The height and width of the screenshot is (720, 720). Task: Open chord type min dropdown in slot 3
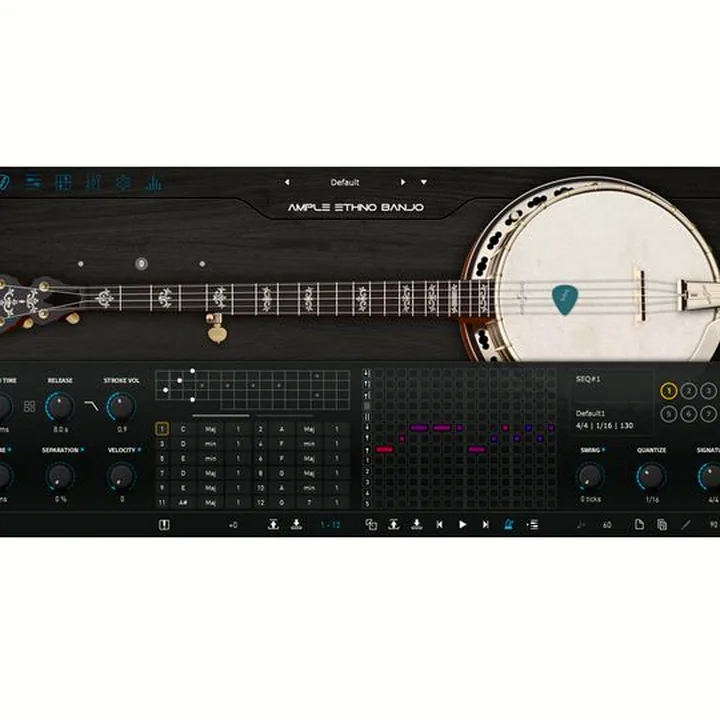210,444
